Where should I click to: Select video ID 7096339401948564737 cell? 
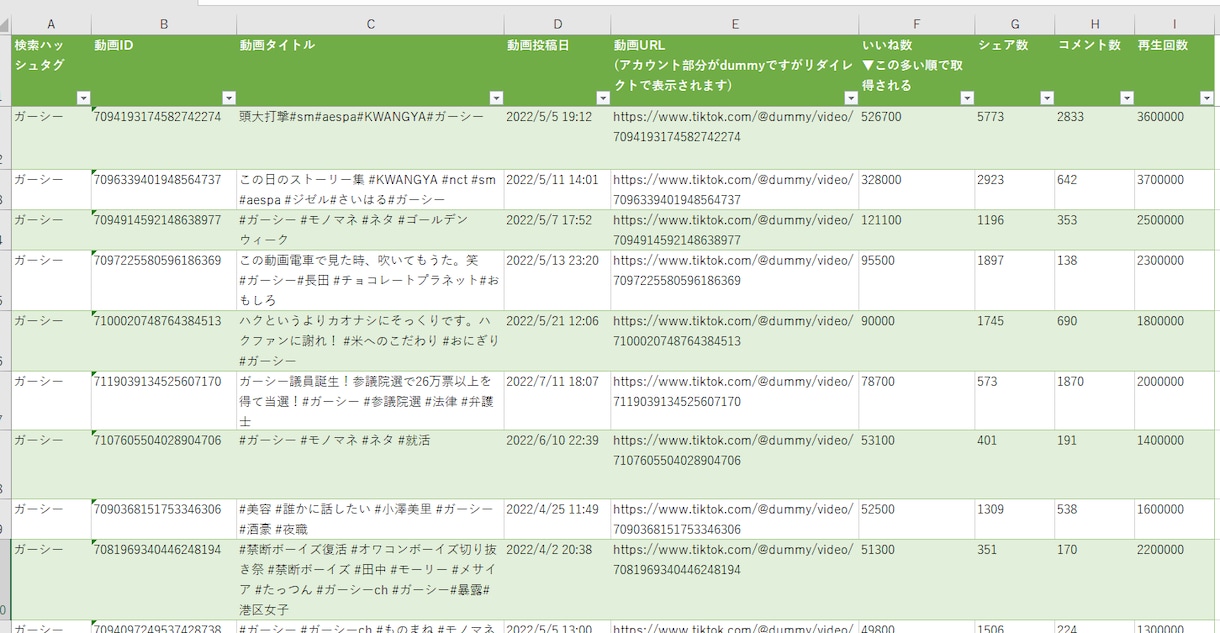164,189
